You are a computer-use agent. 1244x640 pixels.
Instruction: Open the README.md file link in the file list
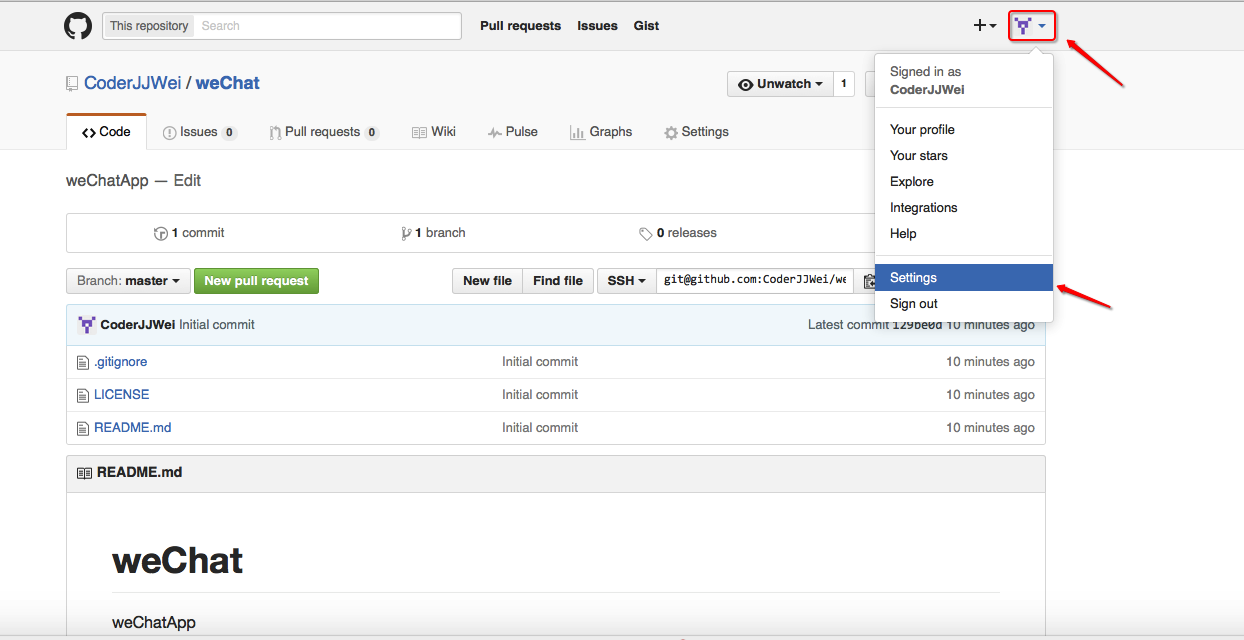click(x=133, y=428)
